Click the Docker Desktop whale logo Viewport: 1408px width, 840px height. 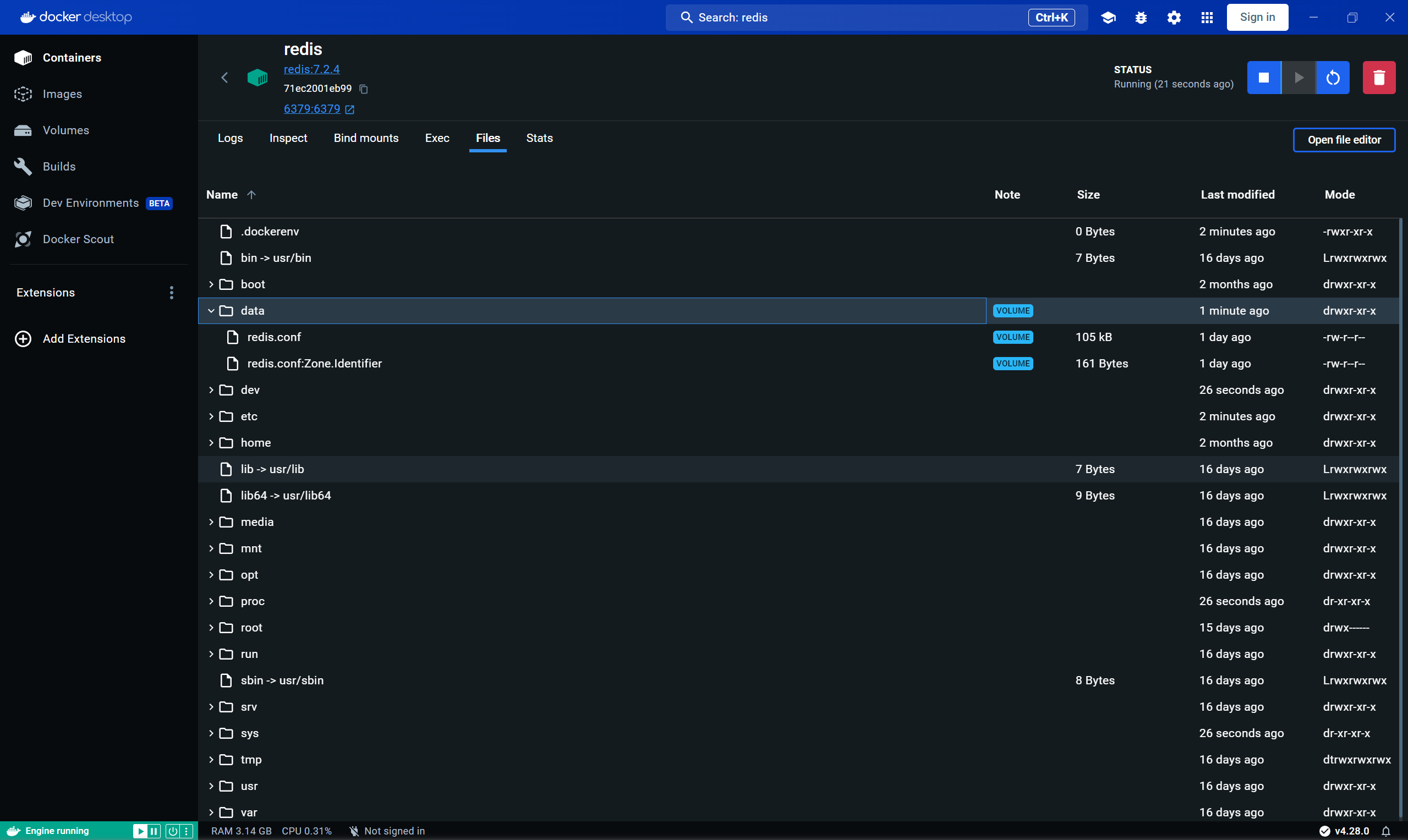pyautogui.click(x=76, y=17)
